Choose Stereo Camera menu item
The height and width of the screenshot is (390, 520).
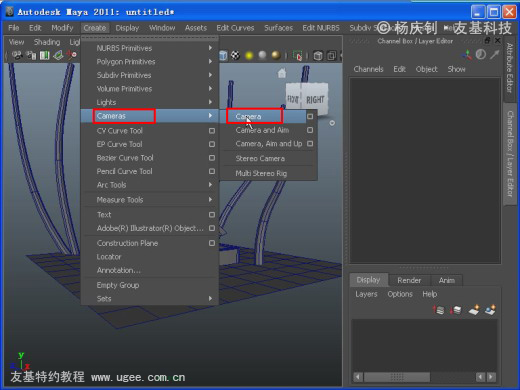click(x=260, y=159)
